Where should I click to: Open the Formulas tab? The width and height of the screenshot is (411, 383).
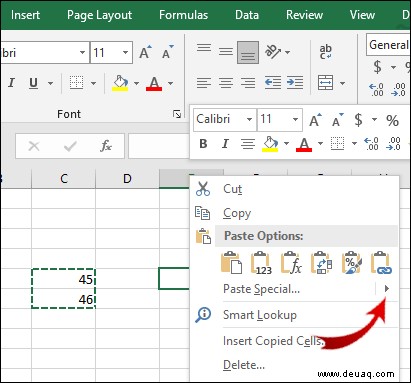(x=183, y=15)
